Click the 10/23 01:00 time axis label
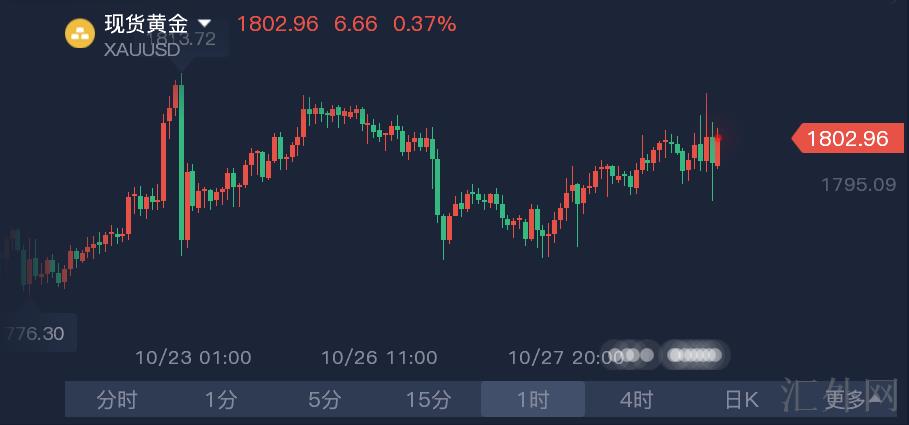 pos(193,357)
